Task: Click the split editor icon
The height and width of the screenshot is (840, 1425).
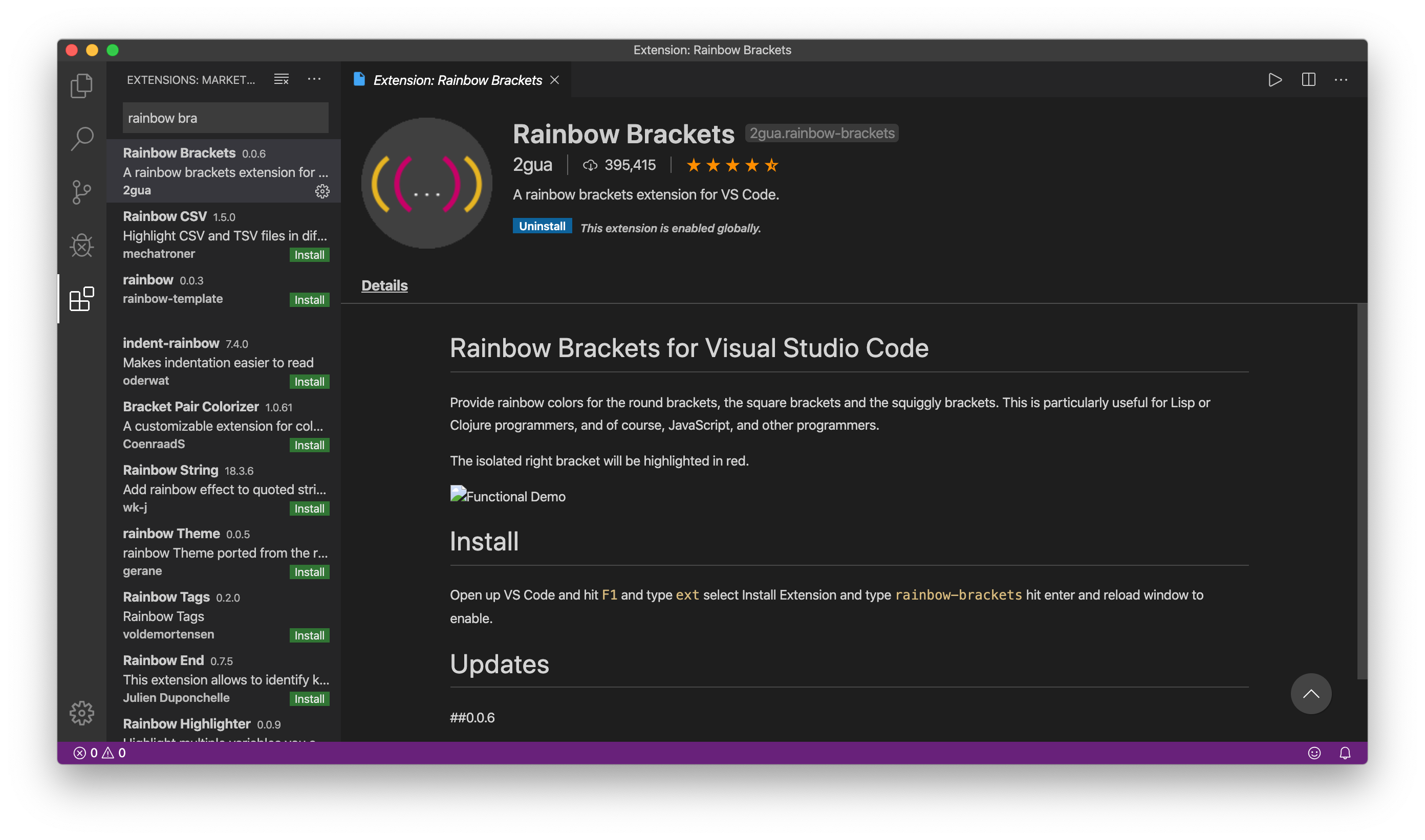Action: pyautogui.click(x=1308, y=80)
